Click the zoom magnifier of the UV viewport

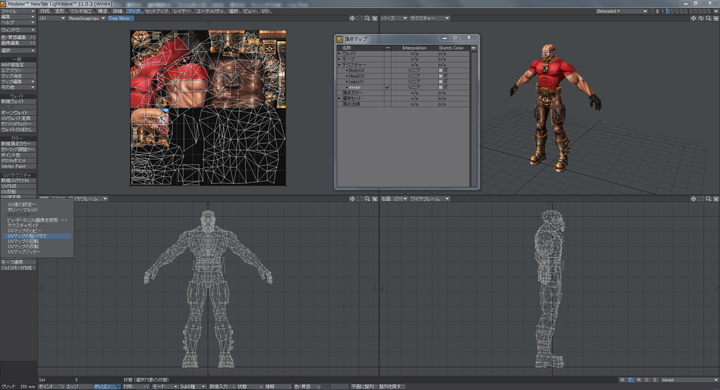coord(367,18)
